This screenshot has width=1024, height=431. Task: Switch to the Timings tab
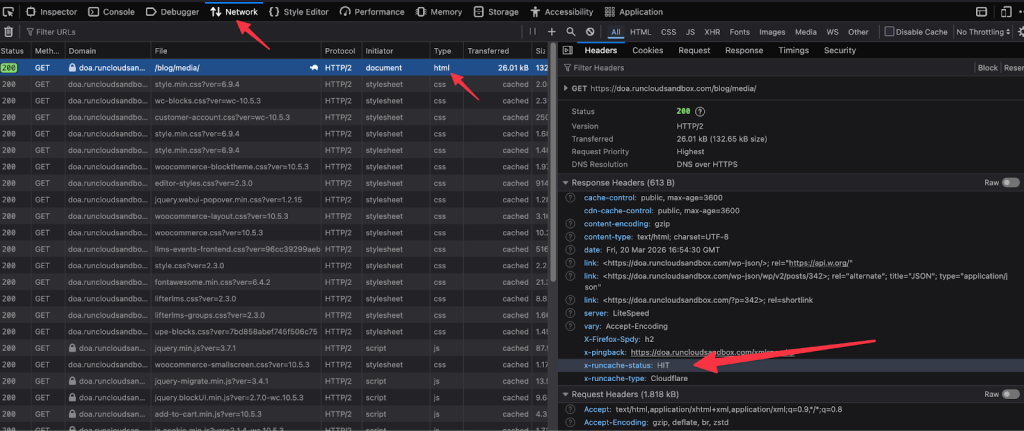click(793, 50)
